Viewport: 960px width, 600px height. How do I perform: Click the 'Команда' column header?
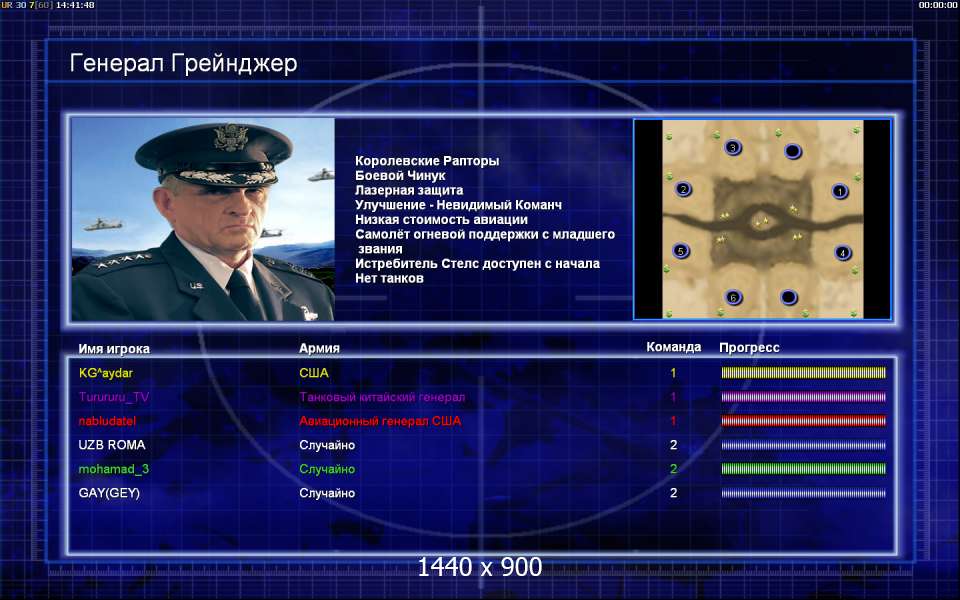[673, 347]
